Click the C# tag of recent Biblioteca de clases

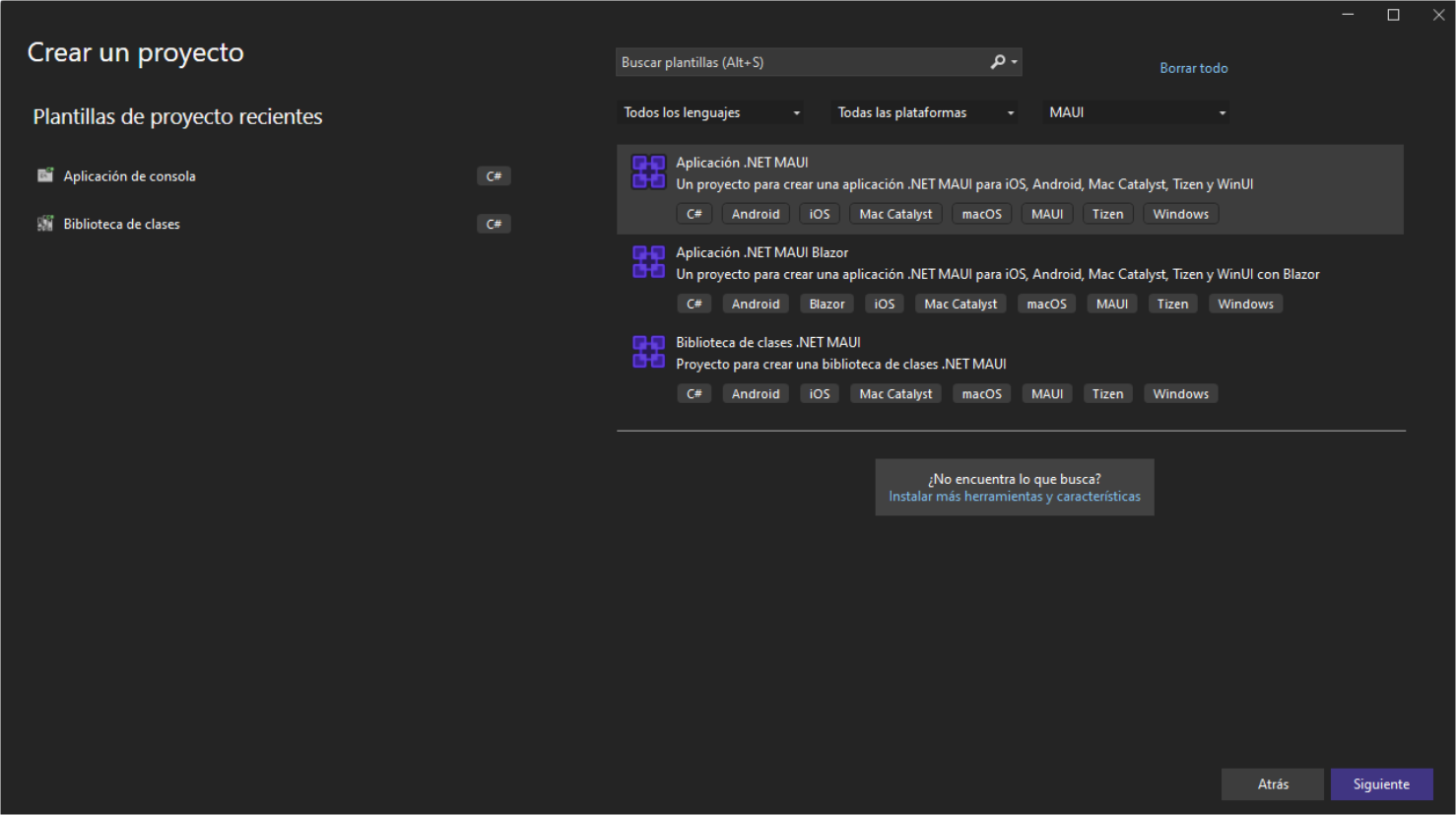pos(494,224)
